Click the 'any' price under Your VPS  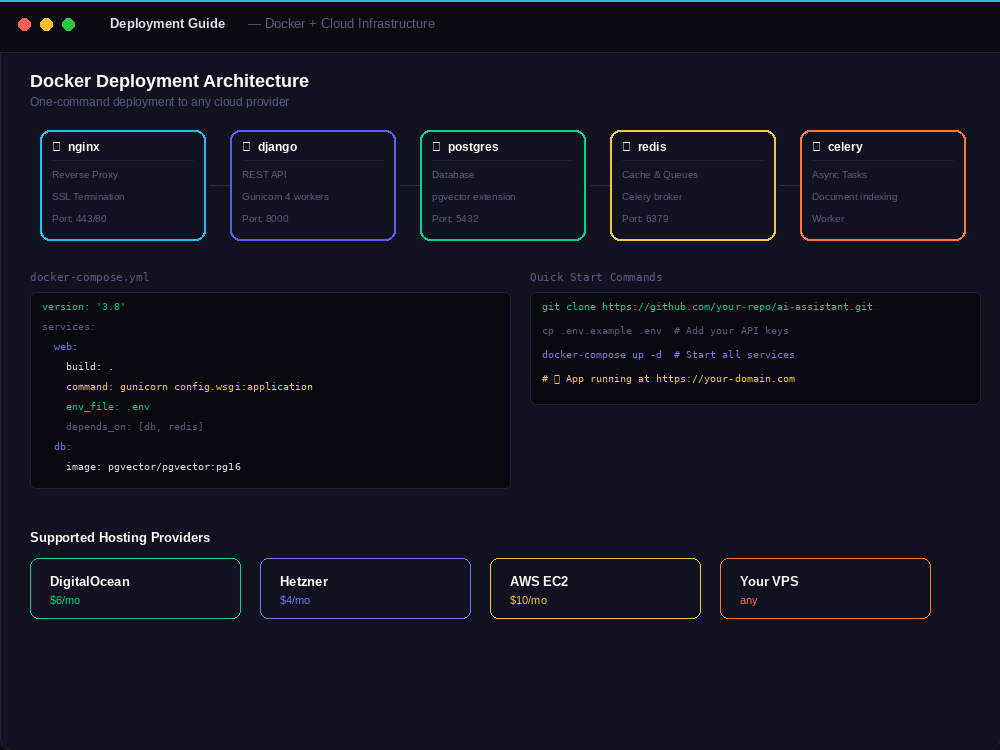[749, 601]
